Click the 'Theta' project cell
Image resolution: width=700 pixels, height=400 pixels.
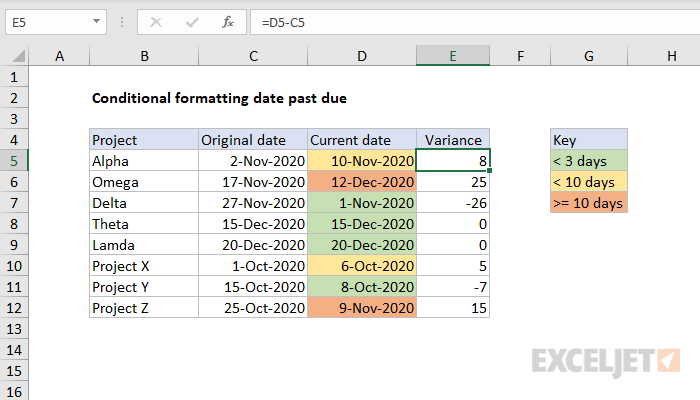pos(144,224)
